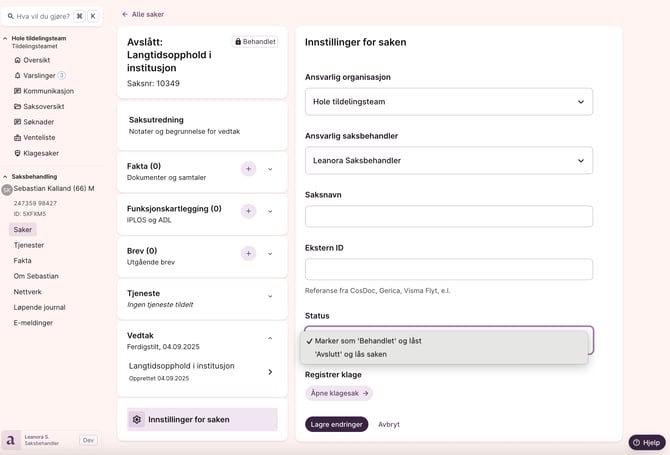Screen dimensions: 670x455
Task: Click Lagre endringer button
Action: pyautogui.click(x=336, y=424)
